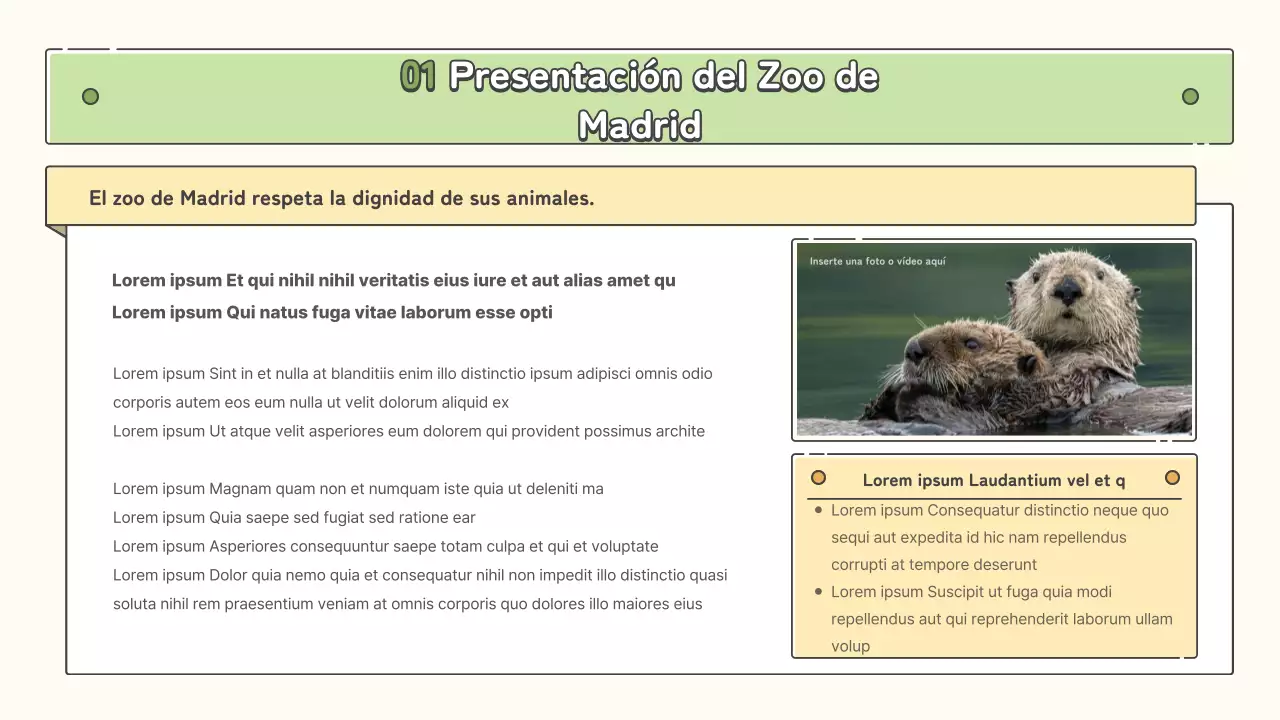Click the bullet point before 'Consequatur distinctio'
Image resolution: width=1280 pixels, height=720 pixels.
(x=820, y=510)
